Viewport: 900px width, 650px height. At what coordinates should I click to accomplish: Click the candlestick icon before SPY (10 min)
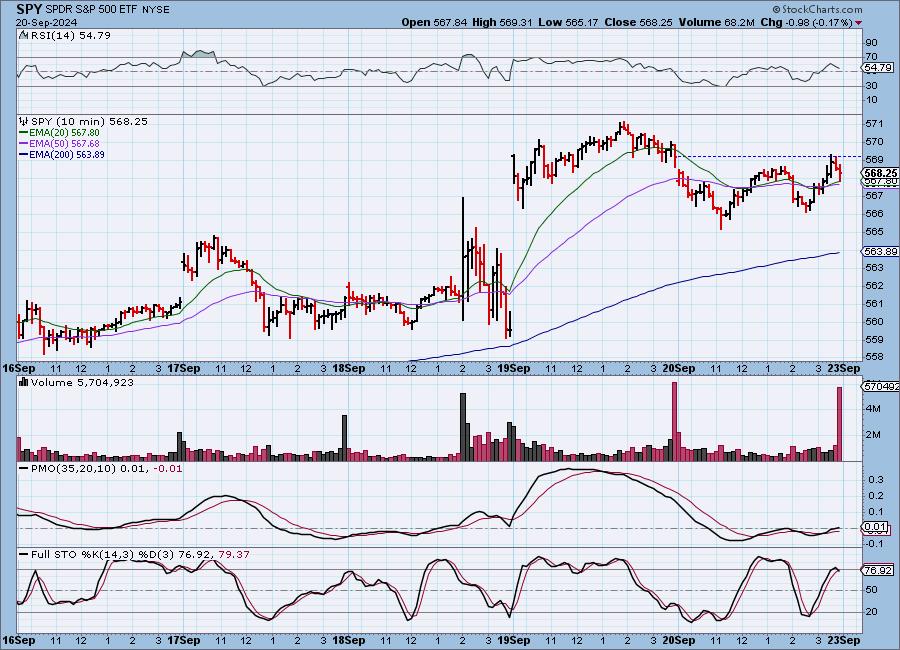pyautogui.click(x=24, y=121)
